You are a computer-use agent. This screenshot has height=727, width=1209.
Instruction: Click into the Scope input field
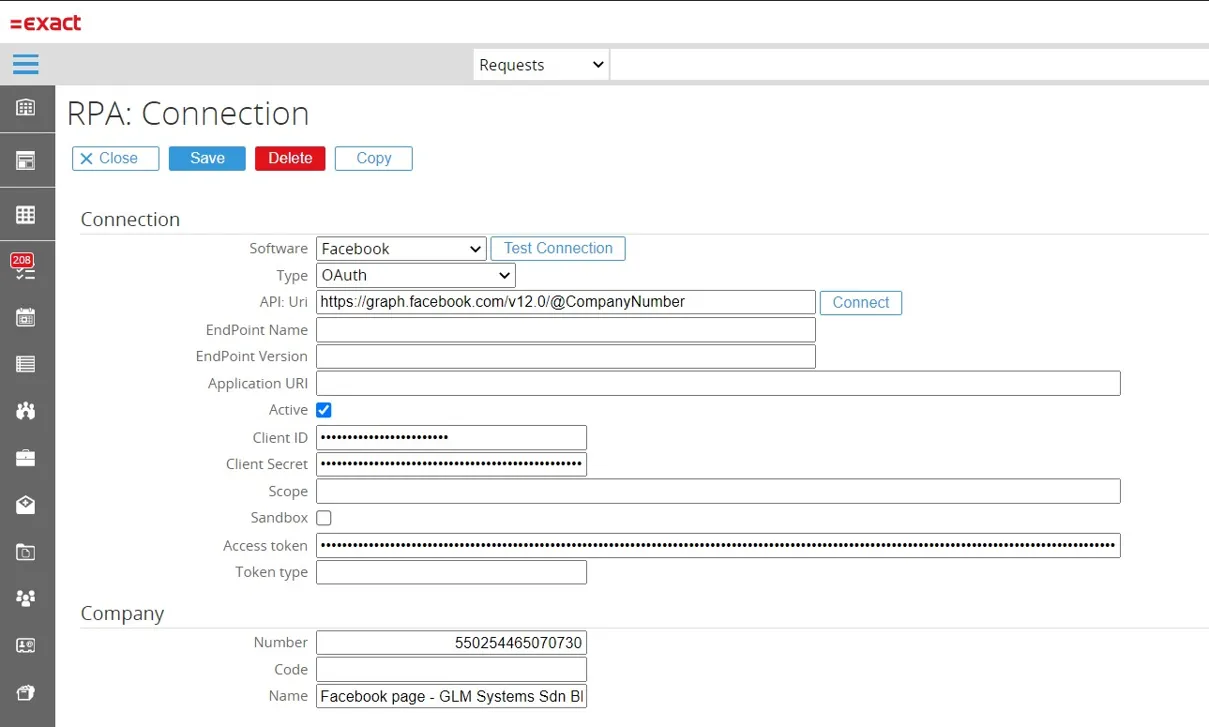coord(717,491)
